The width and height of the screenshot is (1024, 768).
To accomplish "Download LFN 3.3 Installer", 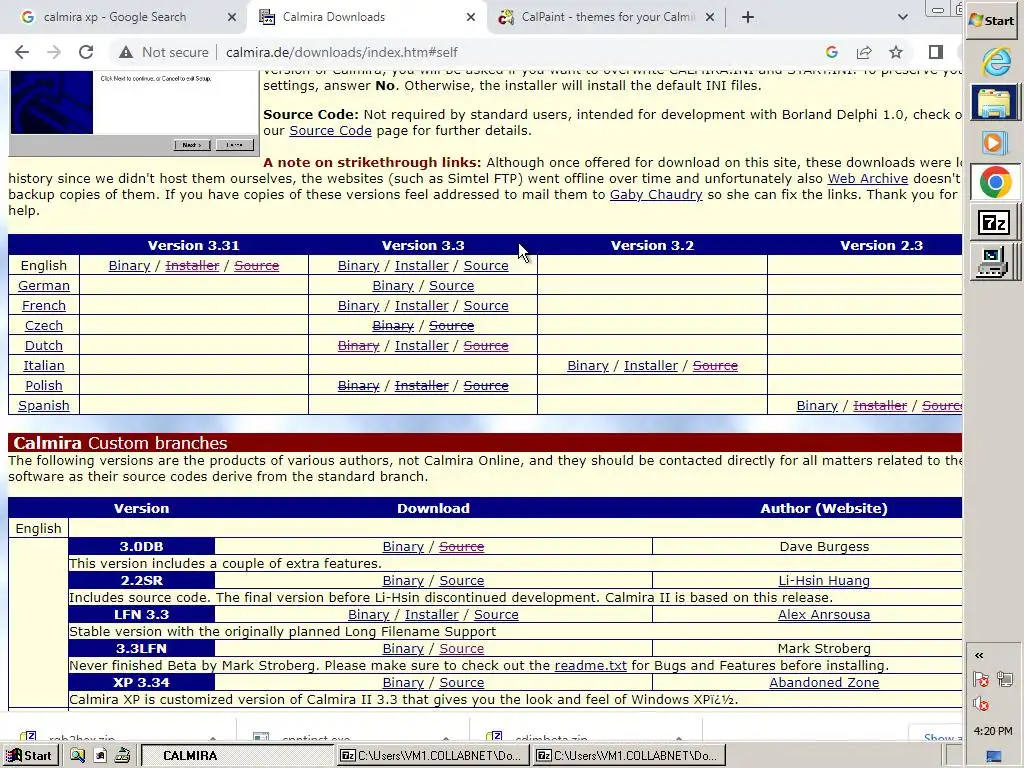I will point(432,615).
